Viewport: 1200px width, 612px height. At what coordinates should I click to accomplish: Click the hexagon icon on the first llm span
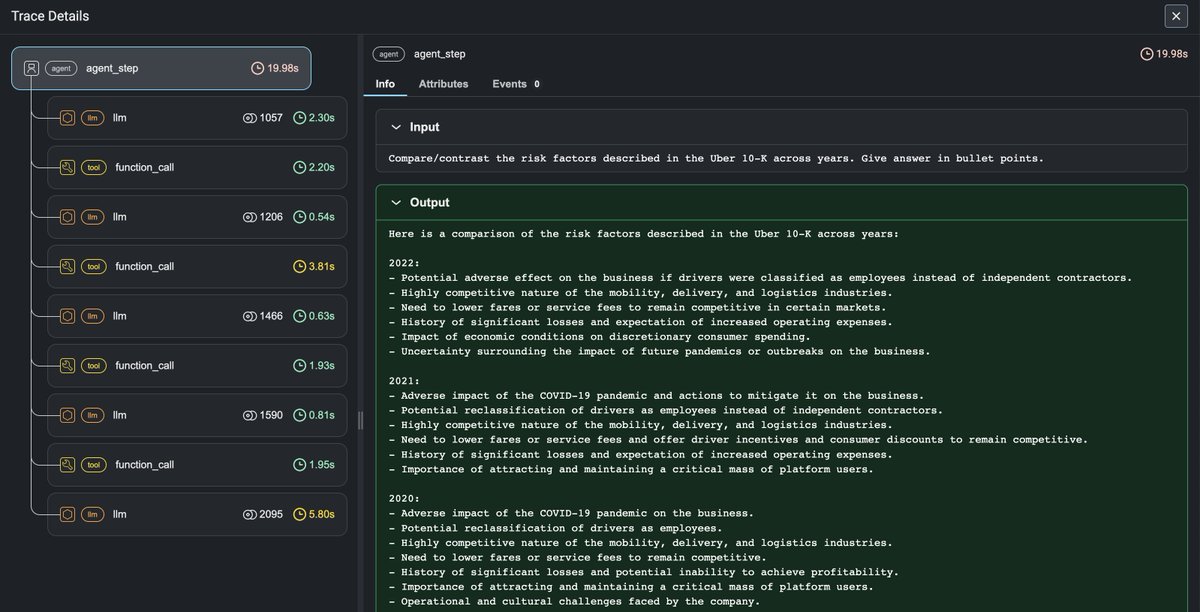pos(67,117)
